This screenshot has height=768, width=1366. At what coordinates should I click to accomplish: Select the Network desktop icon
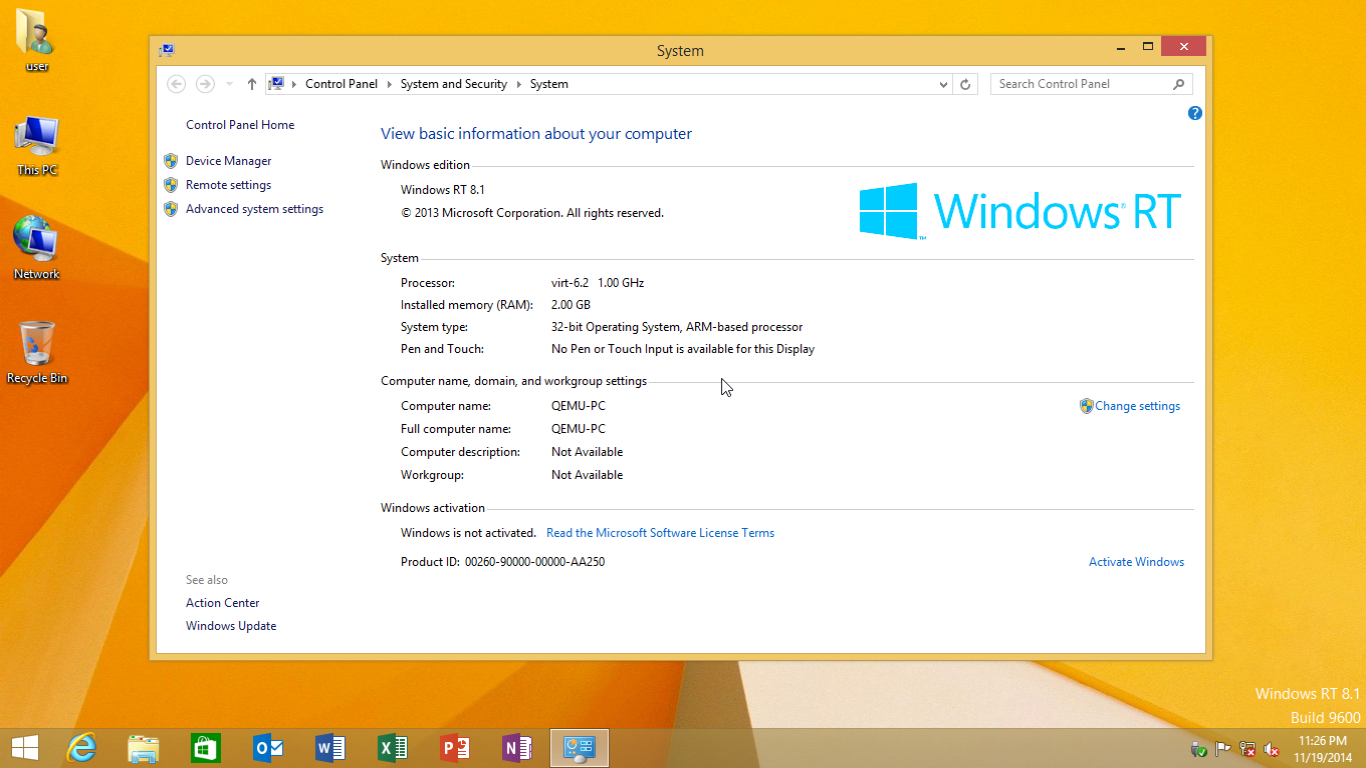(37, 248)
